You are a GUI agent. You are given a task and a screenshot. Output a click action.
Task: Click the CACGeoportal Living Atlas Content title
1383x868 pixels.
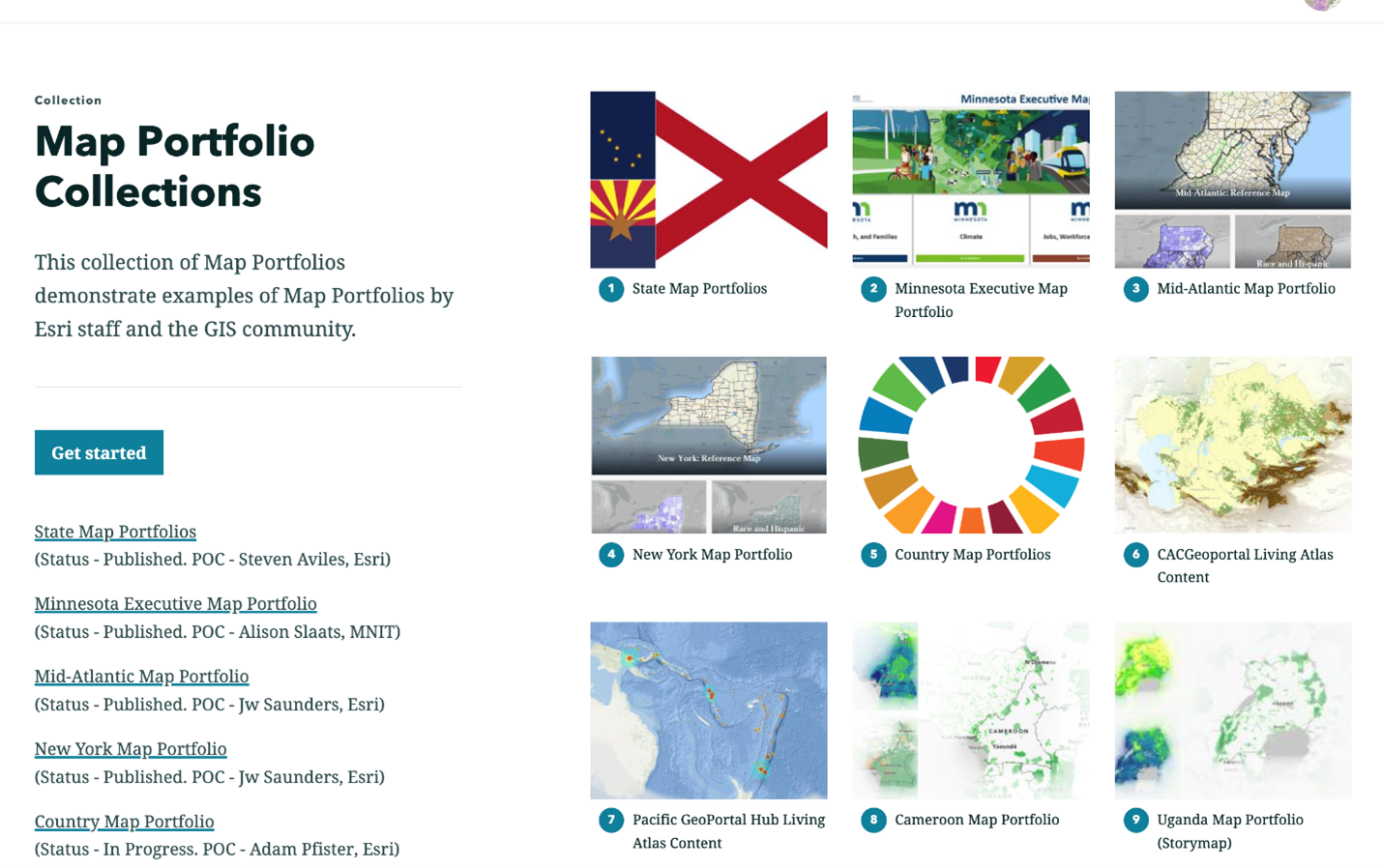coord(1245,565)
